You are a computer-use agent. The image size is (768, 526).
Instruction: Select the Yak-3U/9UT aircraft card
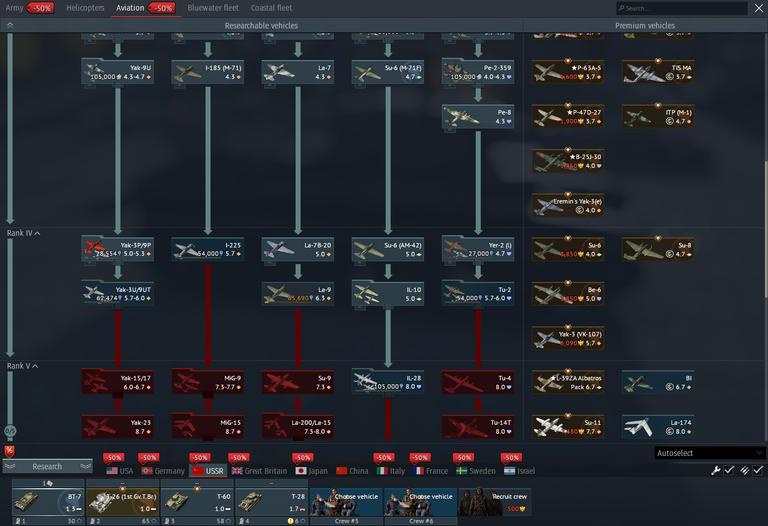point(118,293)
